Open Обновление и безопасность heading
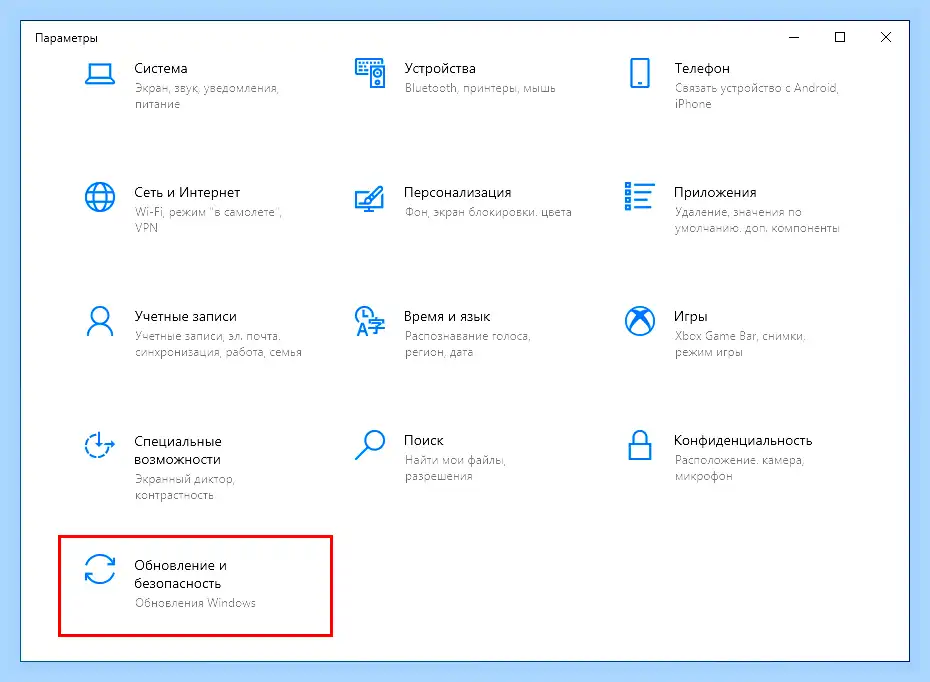930x682 pixels. (180, 574)
